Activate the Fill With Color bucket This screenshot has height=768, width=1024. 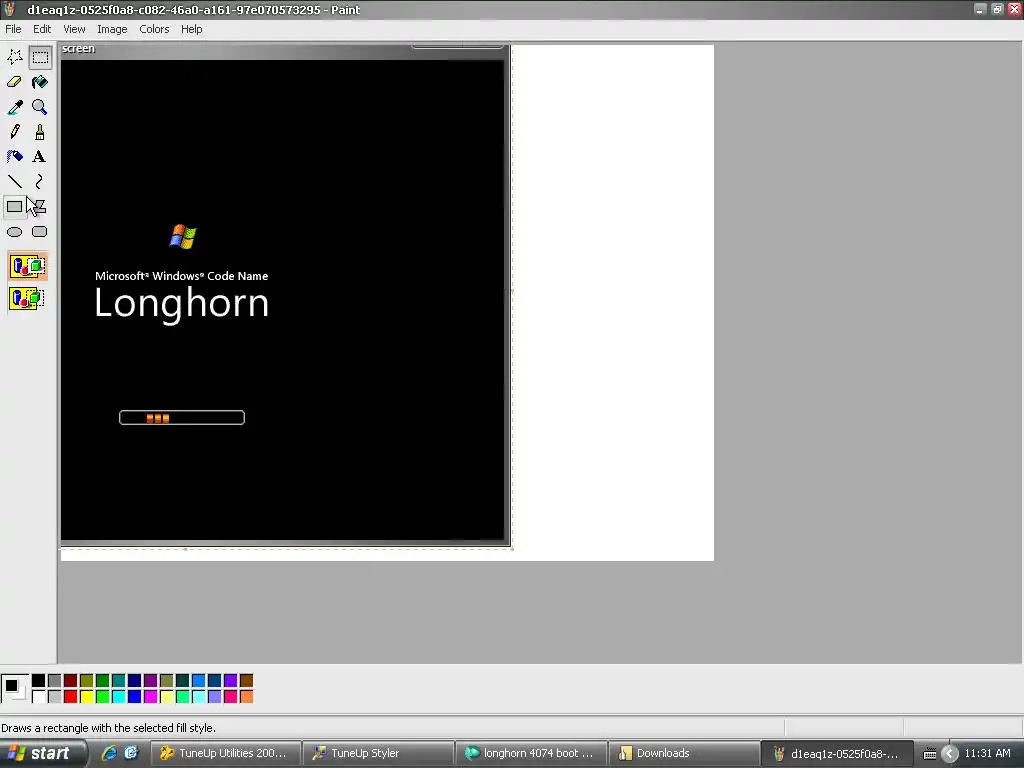[x=40, y=82]
